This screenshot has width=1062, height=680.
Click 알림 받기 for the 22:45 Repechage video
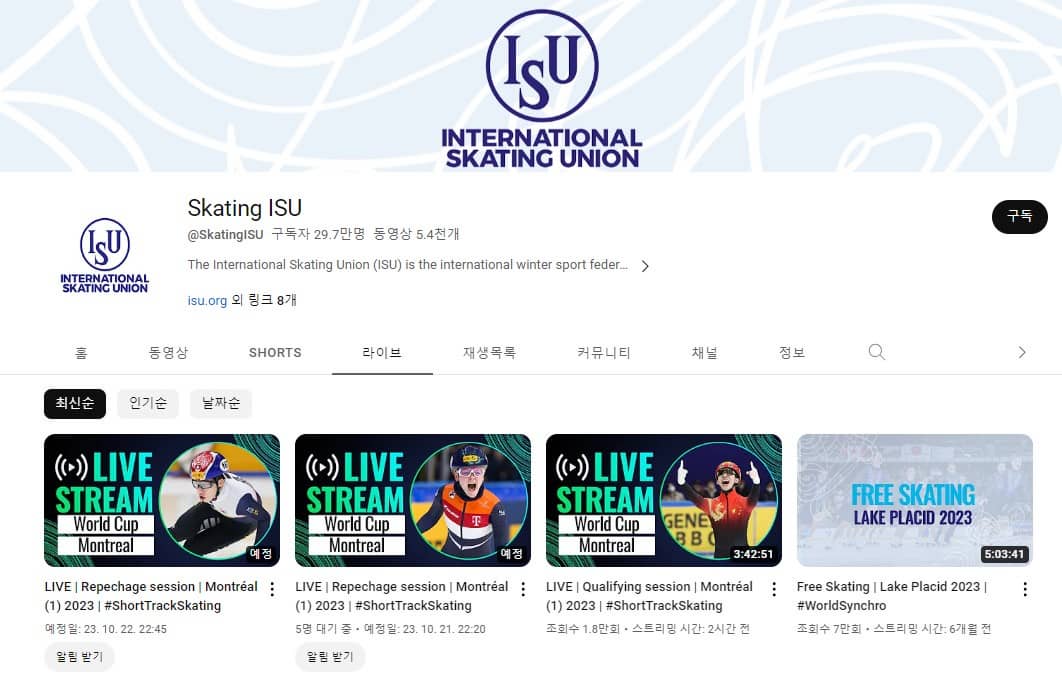(79, 657)
